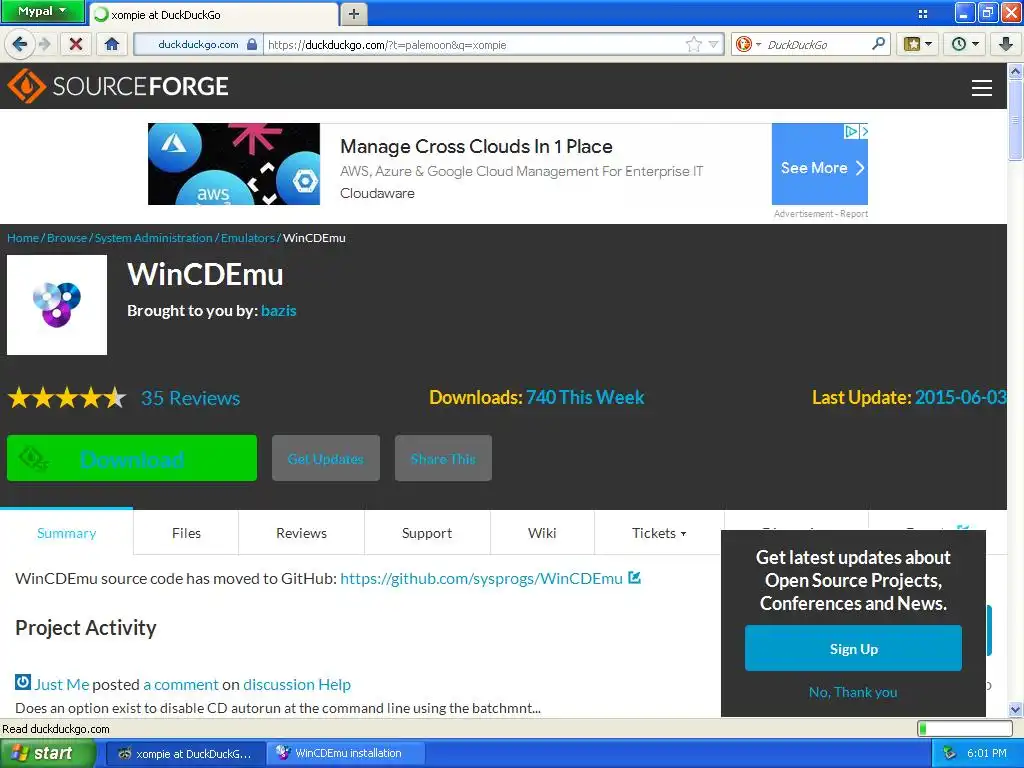
Task: Click the cloud ad banner image
Action: (x=234, y=164)
